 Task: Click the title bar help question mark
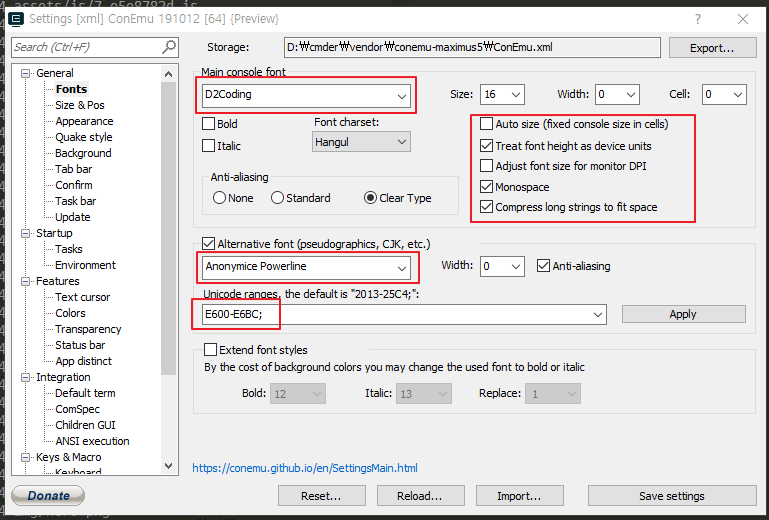(x=697, y=18)
